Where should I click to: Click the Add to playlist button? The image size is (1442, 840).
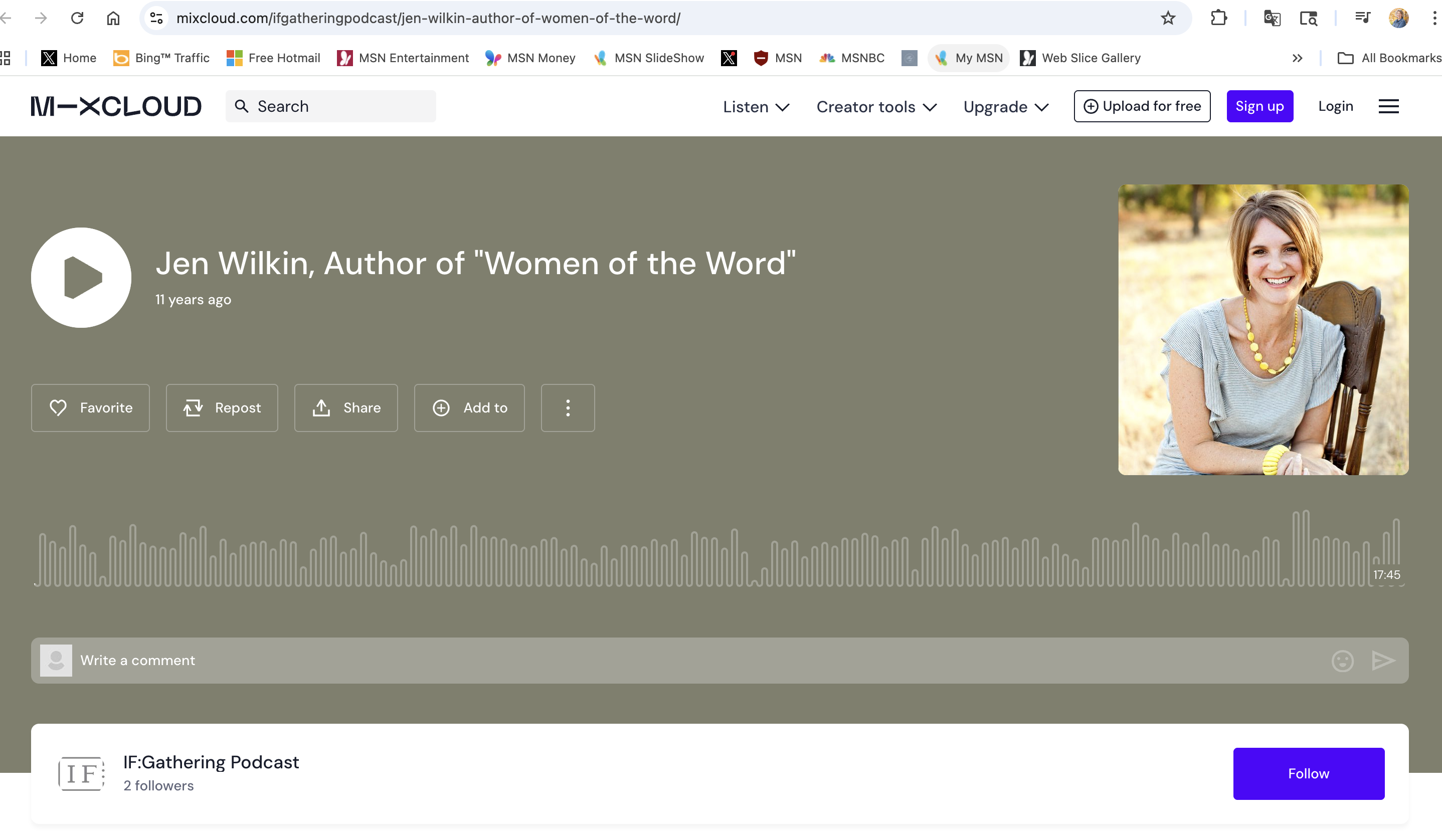pos(469,407)
